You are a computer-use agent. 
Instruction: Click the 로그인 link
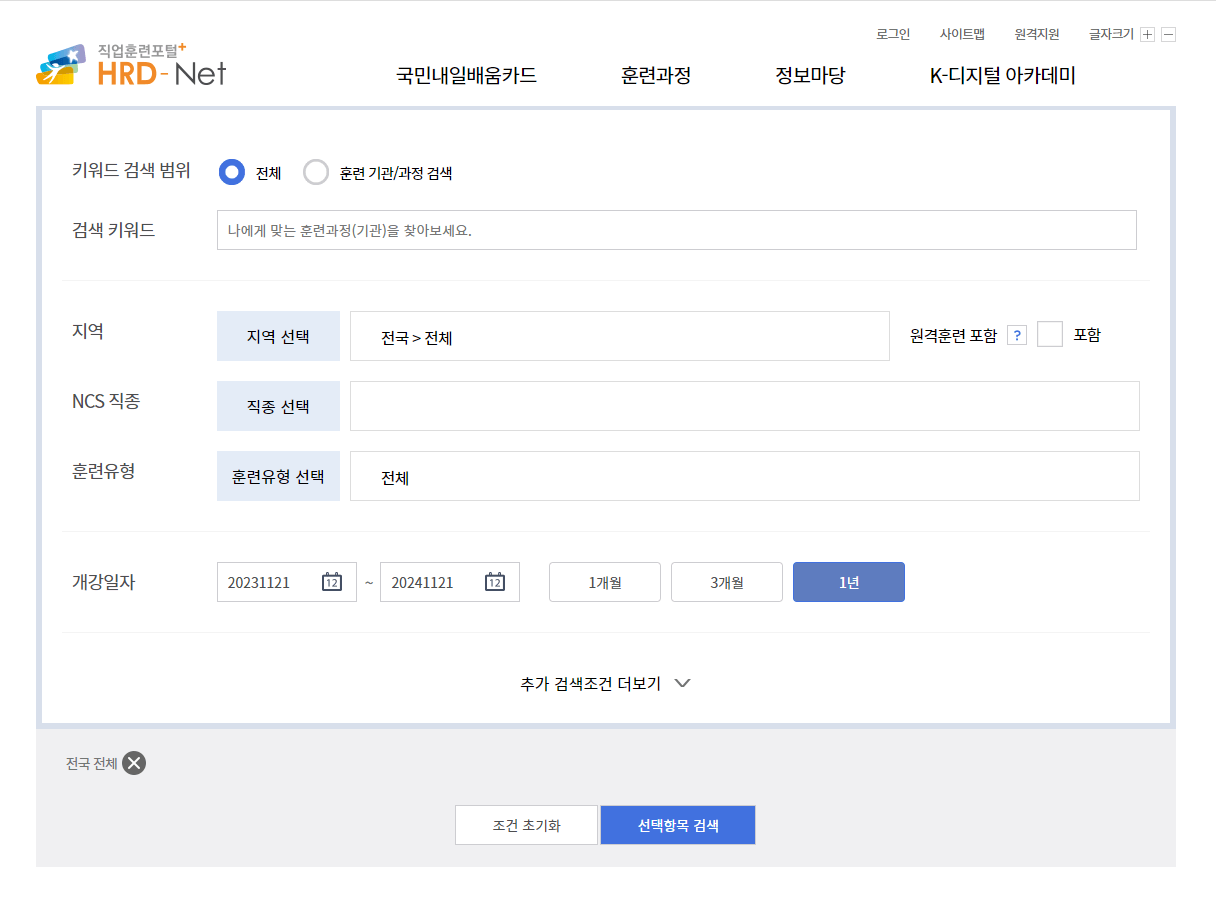tap(893, 33)
